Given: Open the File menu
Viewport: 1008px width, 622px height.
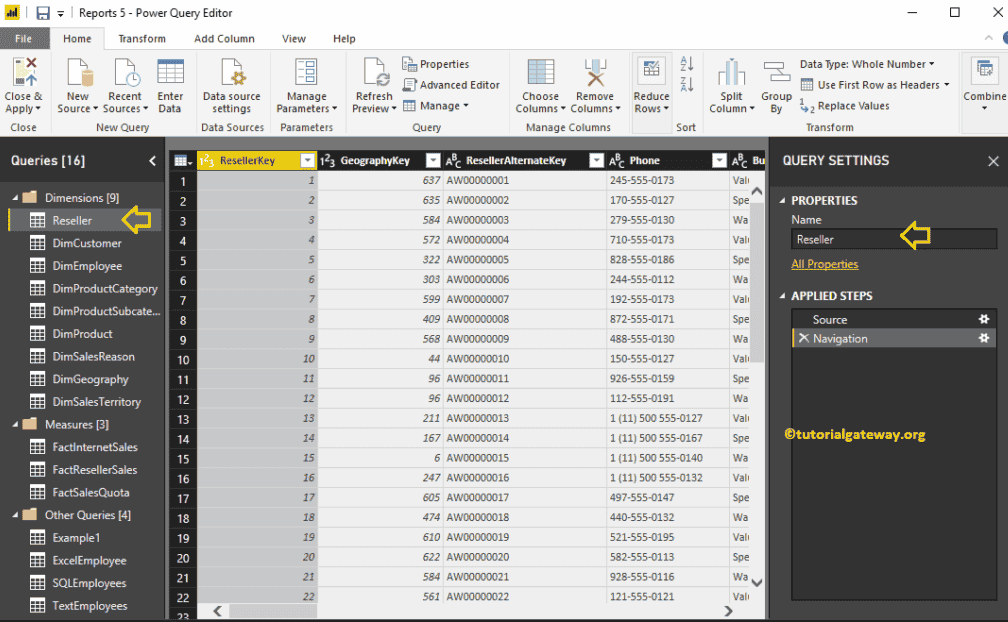Looking at the screenshot, I should (24, 38).
